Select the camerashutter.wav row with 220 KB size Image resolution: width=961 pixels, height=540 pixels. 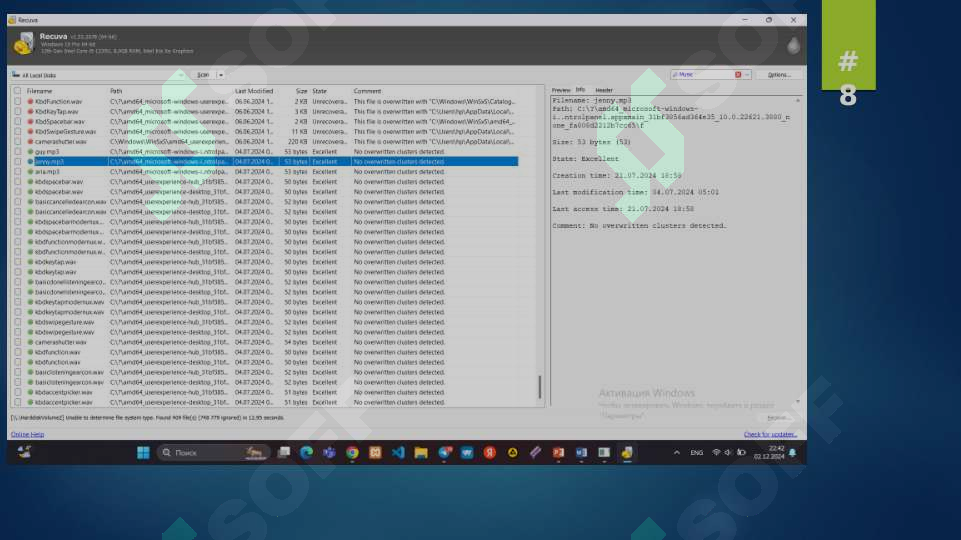(x=264, y=142)
